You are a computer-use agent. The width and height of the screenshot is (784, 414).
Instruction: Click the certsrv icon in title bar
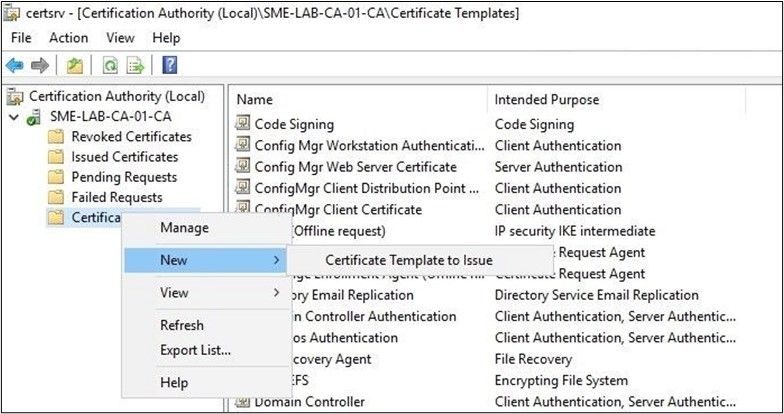(x=12, y=13)
